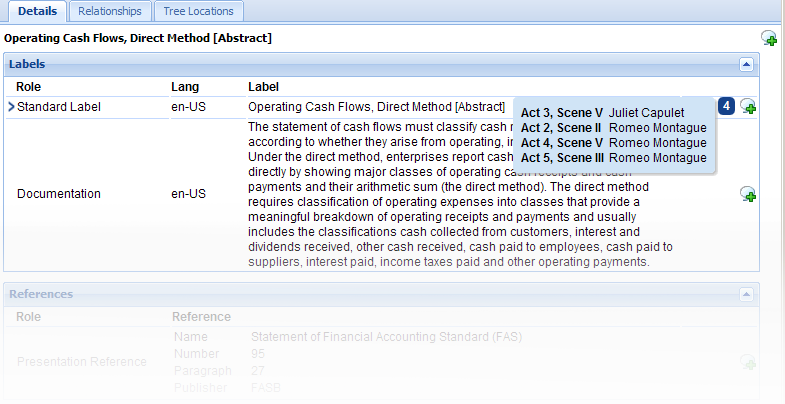
Task: Click the Paragraph value 27
Action: (x=257, y=371)
